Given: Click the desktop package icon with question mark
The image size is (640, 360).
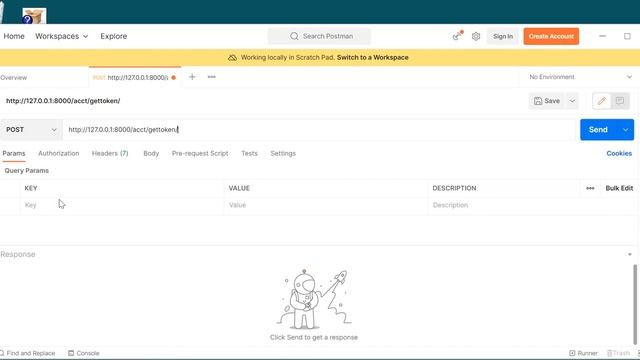Looking at the screenshot, I should click(x=34, y=16).
